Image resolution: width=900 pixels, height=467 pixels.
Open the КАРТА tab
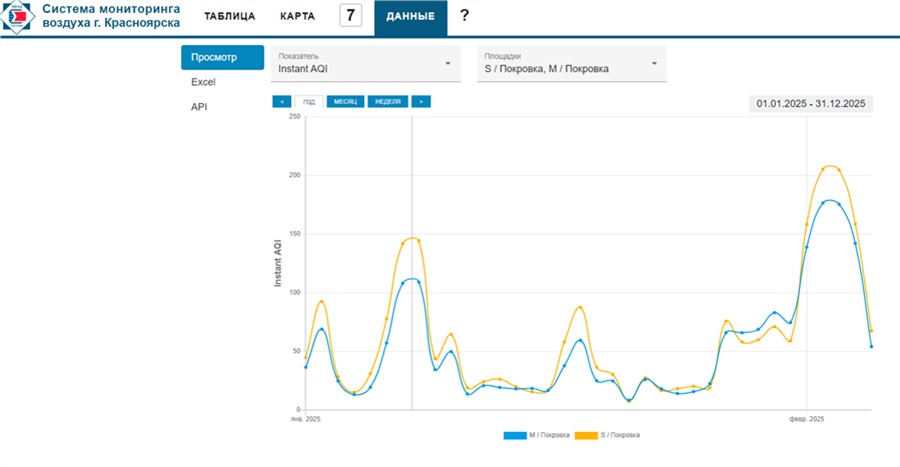pyautogui.click(x=297, y=17)
